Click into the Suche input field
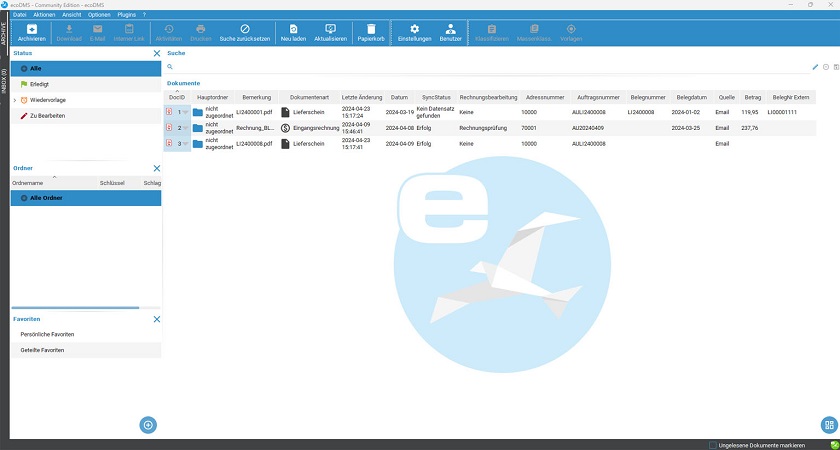The image size is (840, 450). [490, 67]
